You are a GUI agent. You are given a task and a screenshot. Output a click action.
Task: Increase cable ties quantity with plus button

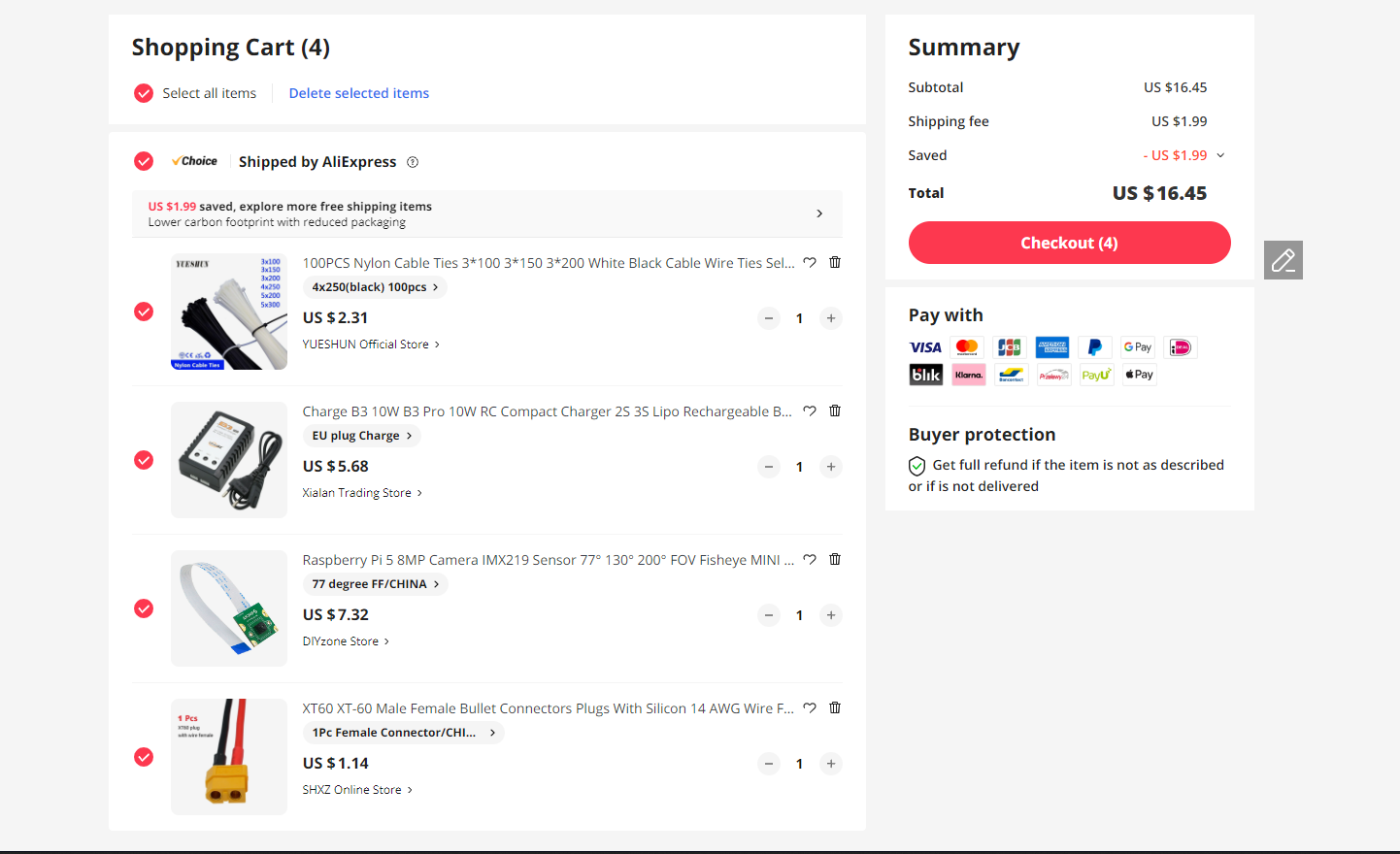pyautogui.click(x=831, y=318)
